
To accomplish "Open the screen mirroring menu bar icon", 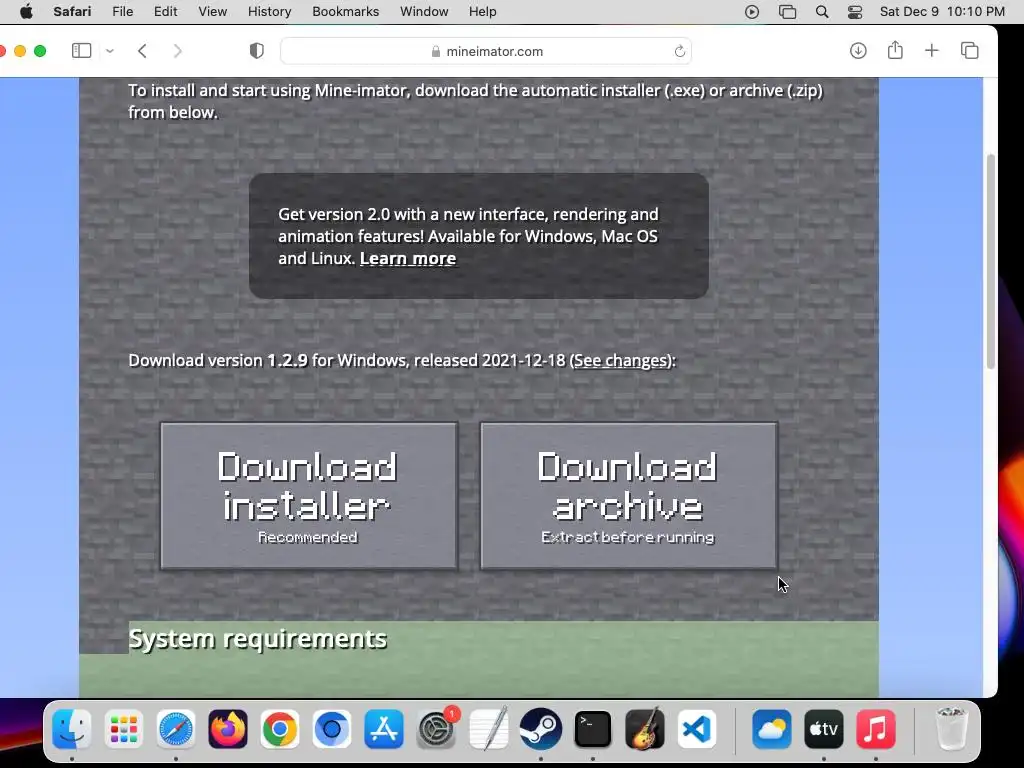I will pyautogui.click(x=788, y=12).
